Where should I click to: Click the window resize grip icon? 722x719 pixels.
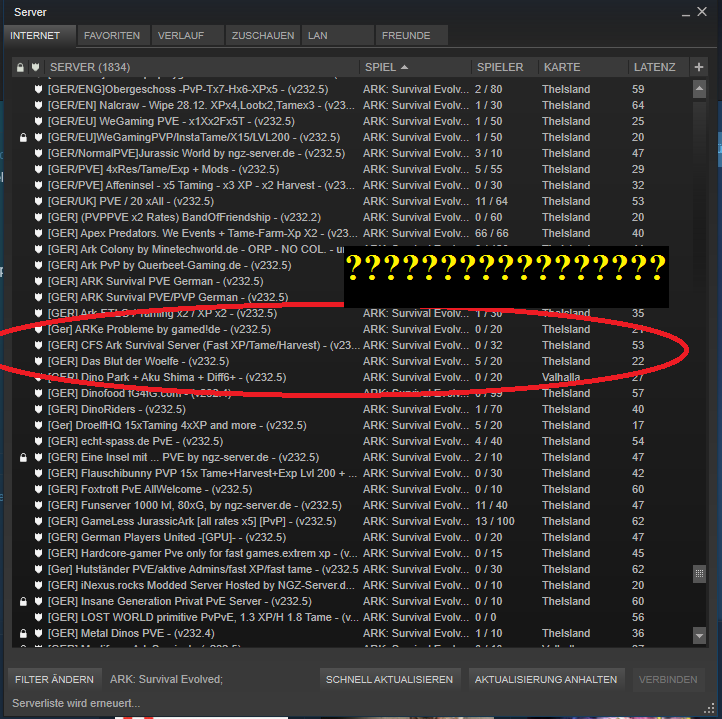pyautogui.click(x=709, y=709)
